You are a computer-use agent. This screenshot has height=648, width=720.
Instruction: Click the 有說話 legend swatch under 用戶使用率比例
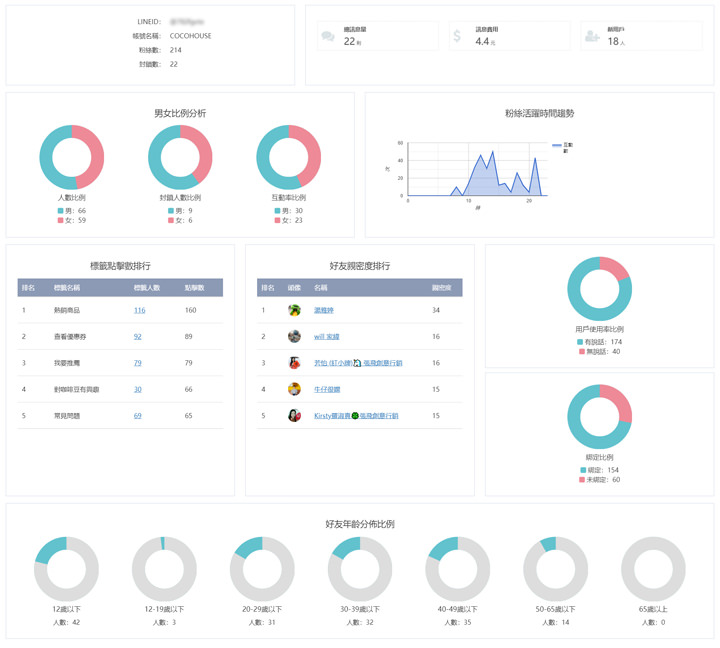click(x=580, y=342)
